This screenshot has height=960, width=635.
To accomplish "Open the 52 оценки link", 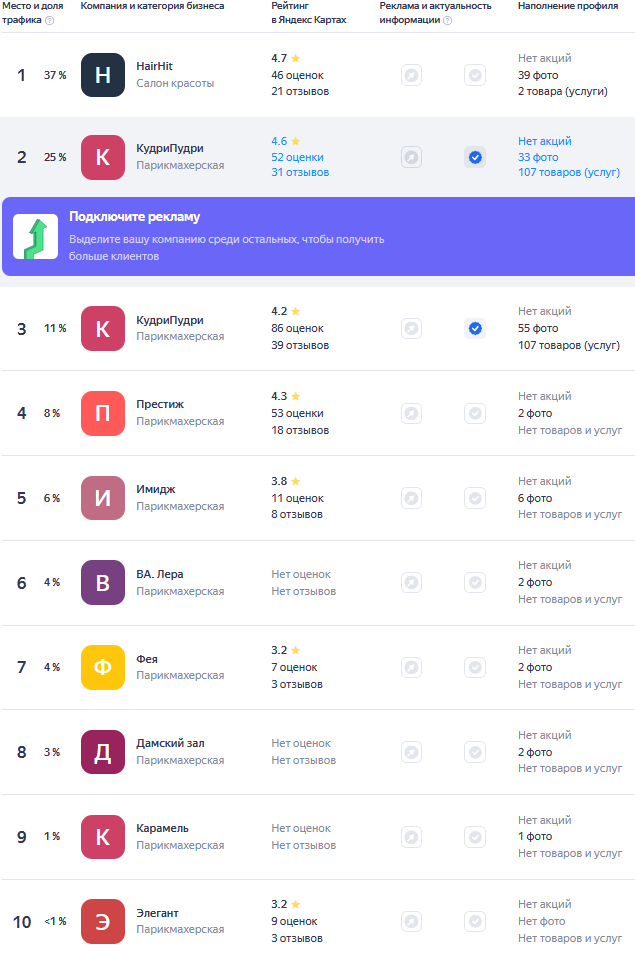I will coord(298,157).
